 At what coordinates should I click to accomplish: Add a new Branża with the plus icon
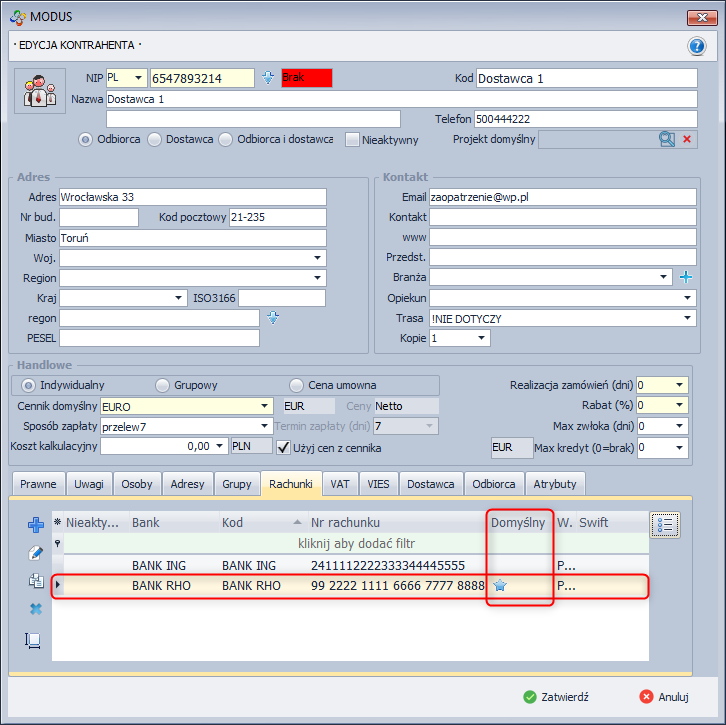686,277
